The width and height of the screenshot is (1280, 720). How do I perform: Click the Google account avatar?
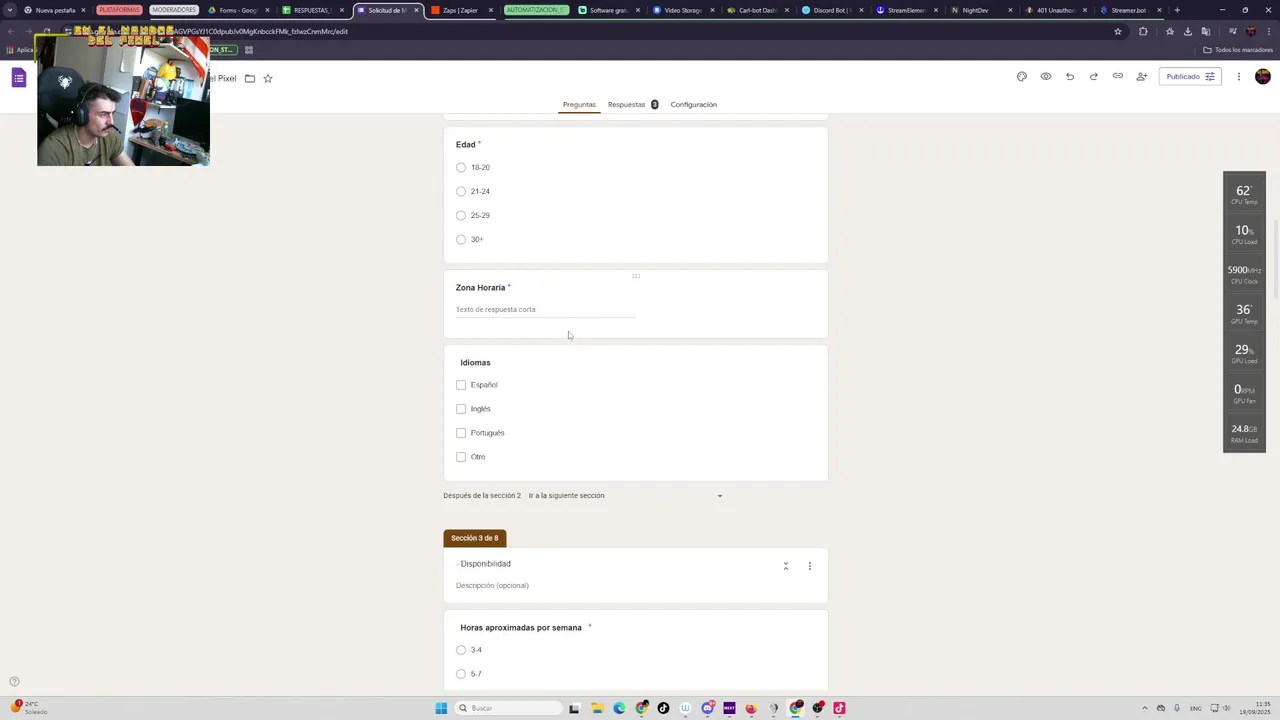[x=1263, y=77]
